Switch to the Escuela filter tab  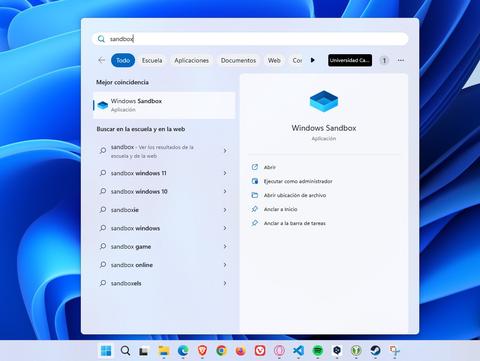tap(152, 60)
